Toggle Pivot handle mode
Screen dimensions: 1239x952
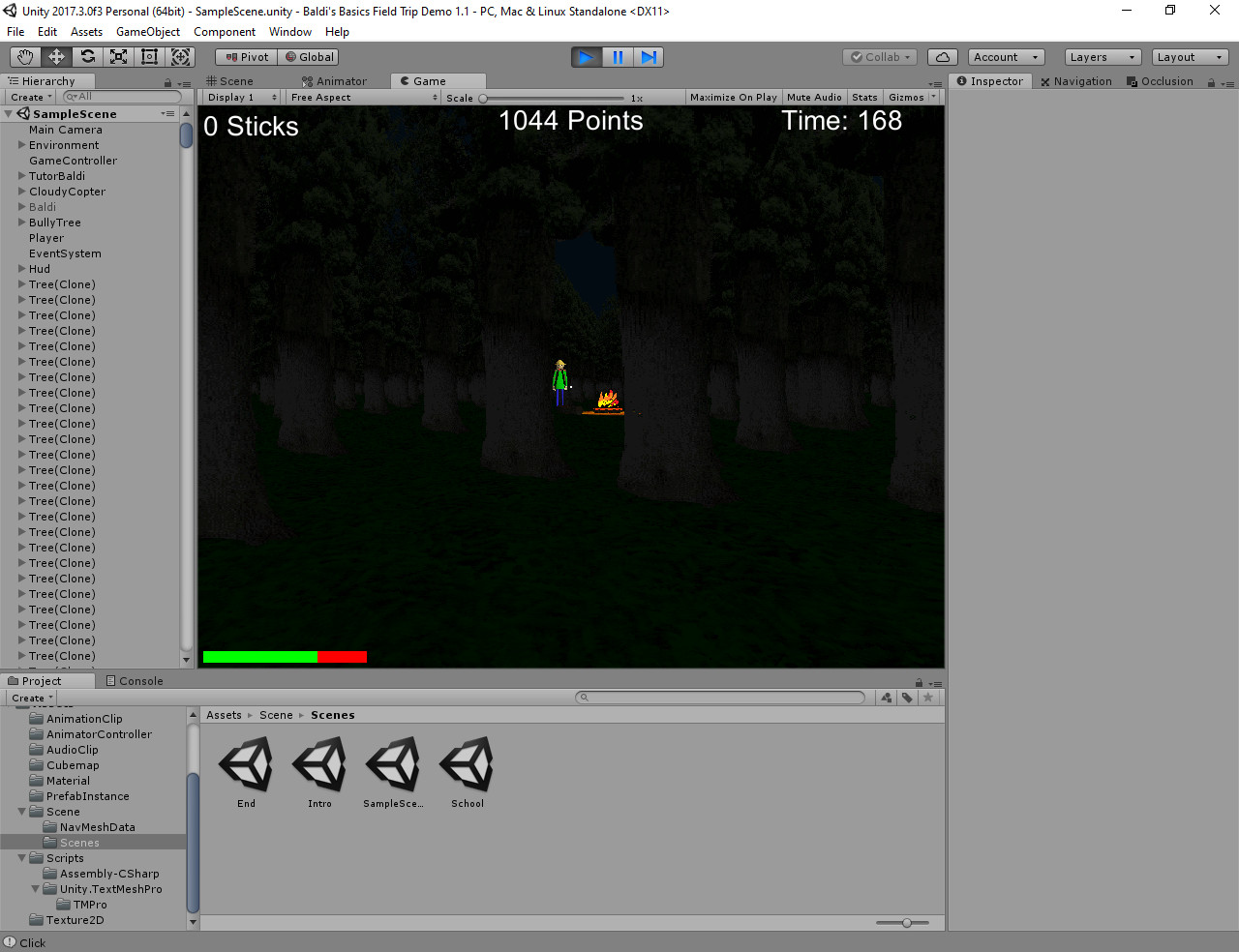click(x=245, y=56)
